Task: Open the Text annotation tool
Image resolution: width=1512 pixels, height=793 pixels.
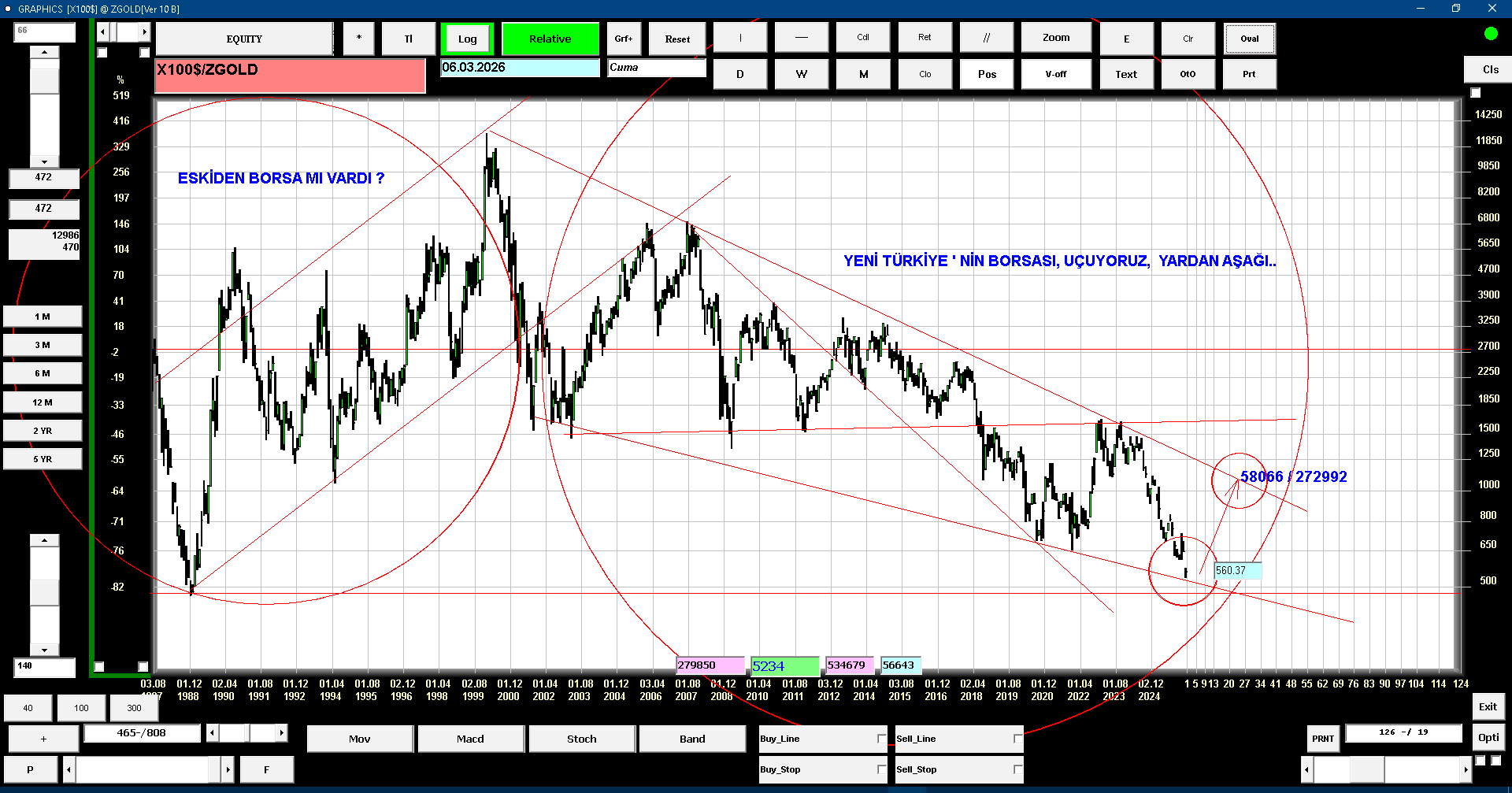Action: 1125,74
